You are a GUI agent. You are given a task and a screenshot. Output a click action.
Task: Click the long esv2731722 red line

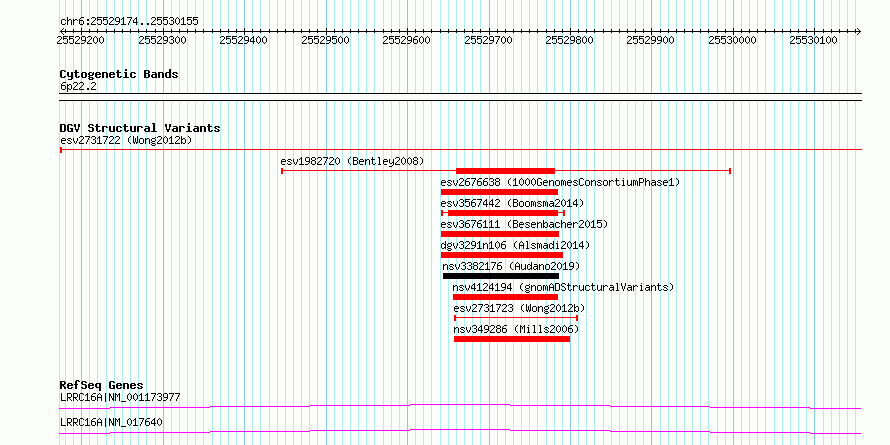461,150
